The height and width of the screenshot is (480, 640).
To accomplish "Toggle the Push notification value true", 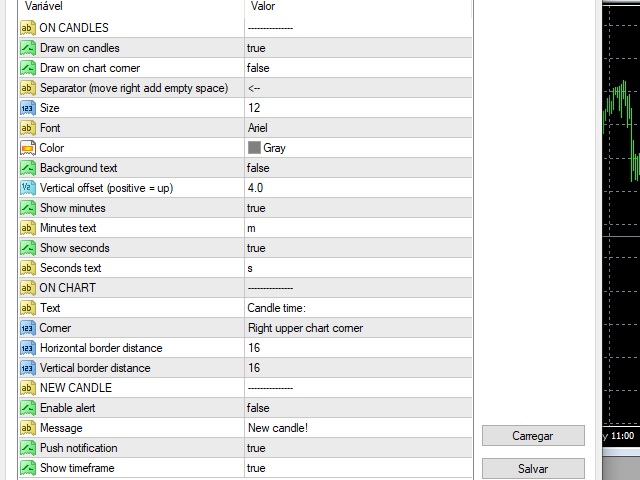I will (x=358, y=448).
